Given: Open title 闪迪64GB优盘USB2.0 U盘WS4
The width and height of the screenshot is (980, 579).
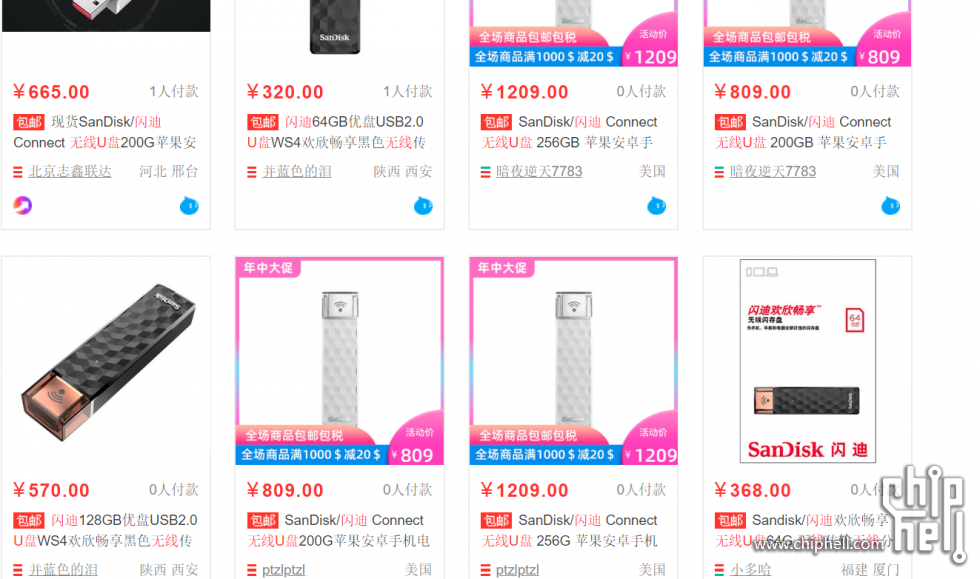Looking at the screenshot, I should click(337, 132).
